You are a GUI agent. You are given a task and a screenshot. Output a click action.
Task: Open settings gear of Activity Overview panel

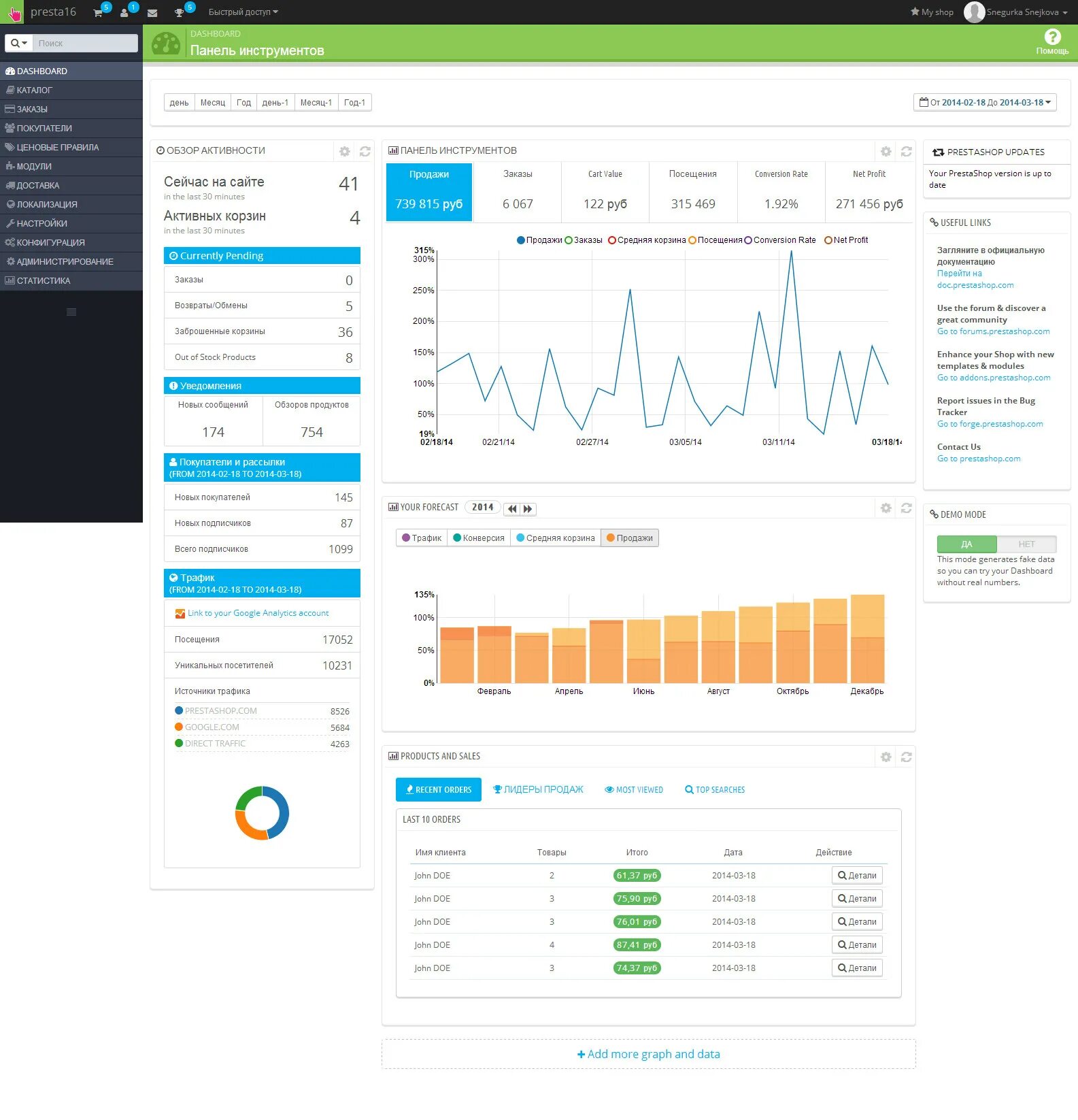345,151
